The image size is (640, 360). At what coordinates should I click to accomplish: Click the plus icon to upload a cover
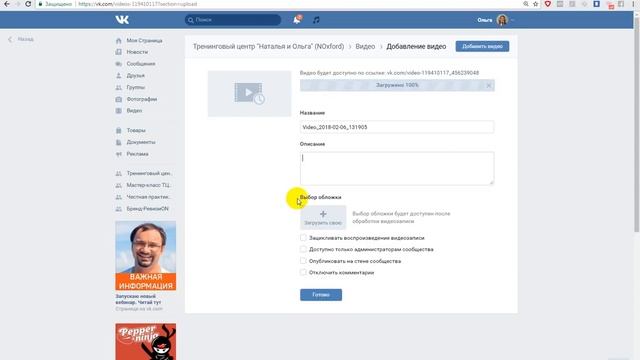[323, 214]
